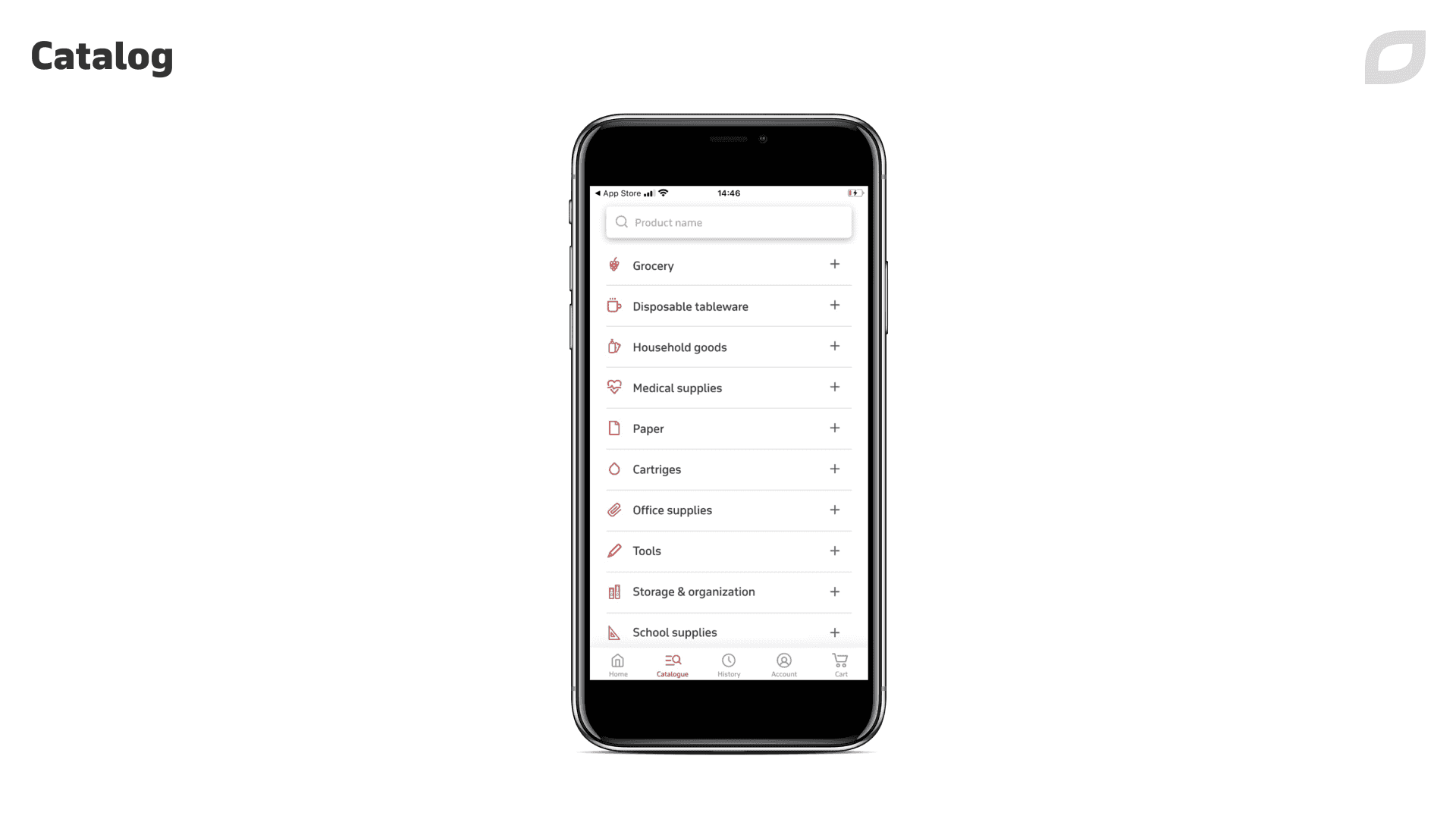Tap the Office supplies paperclip icon

coord(615,510)
